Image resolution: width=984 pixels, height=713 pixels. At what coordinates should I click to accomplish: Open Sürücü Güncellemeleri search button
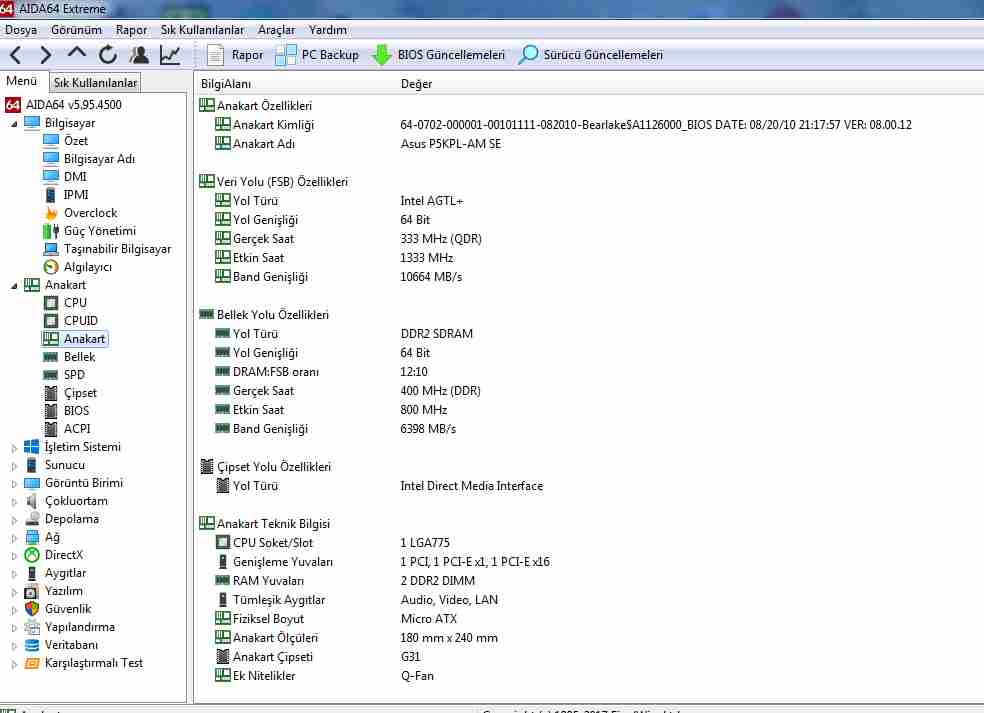(x=590, y=55)
